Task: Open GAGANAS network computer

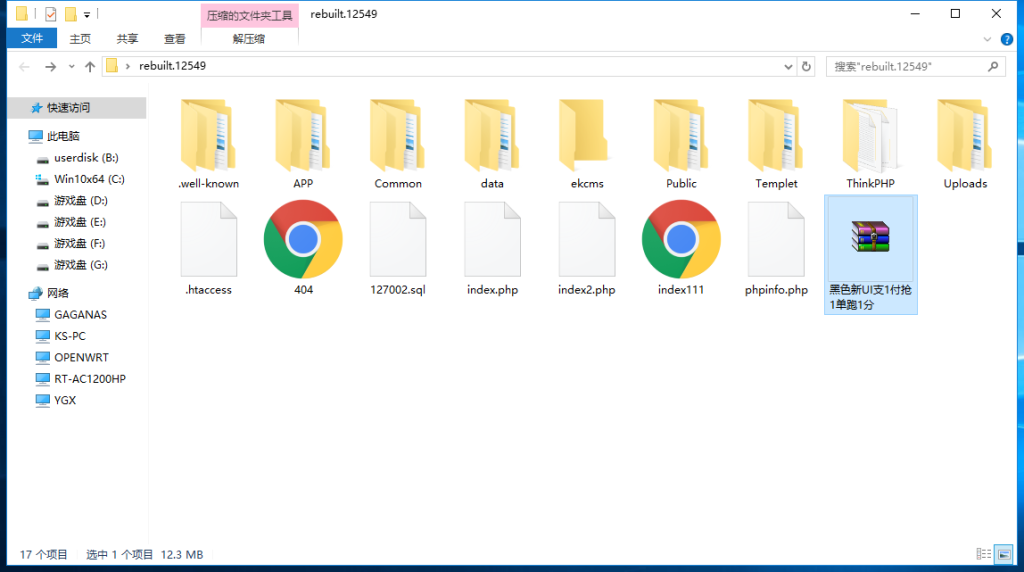Action: point(80,315)
